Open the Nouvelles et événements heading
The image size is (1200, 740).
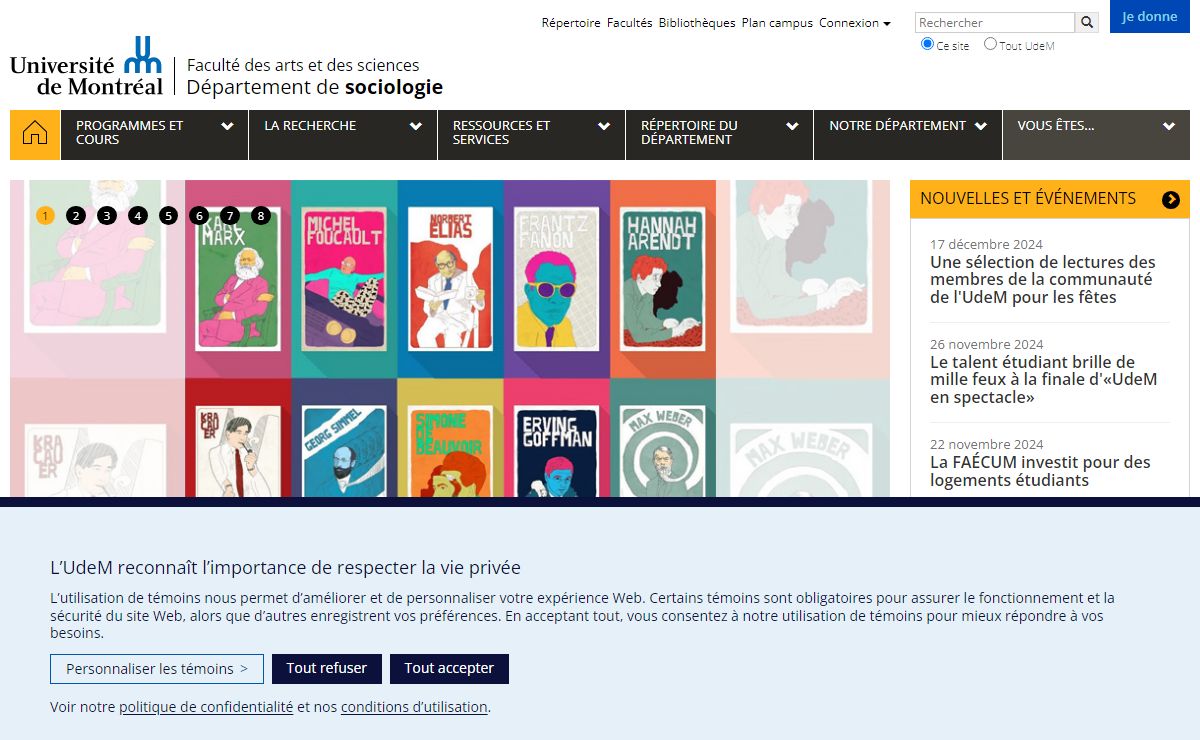[1028, 198]
